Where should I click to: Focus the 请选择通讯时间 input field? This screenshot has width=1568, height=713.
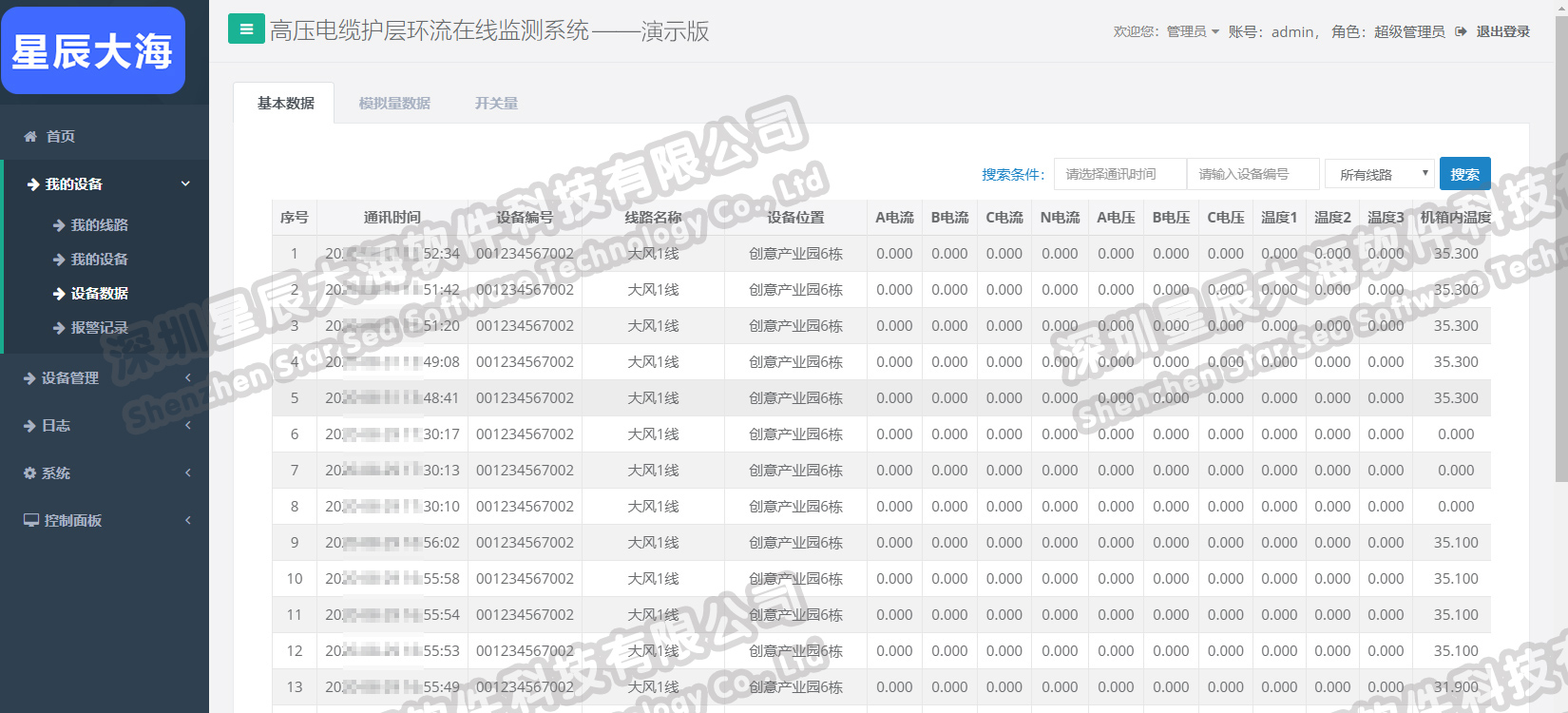[x=1120, y=174]
